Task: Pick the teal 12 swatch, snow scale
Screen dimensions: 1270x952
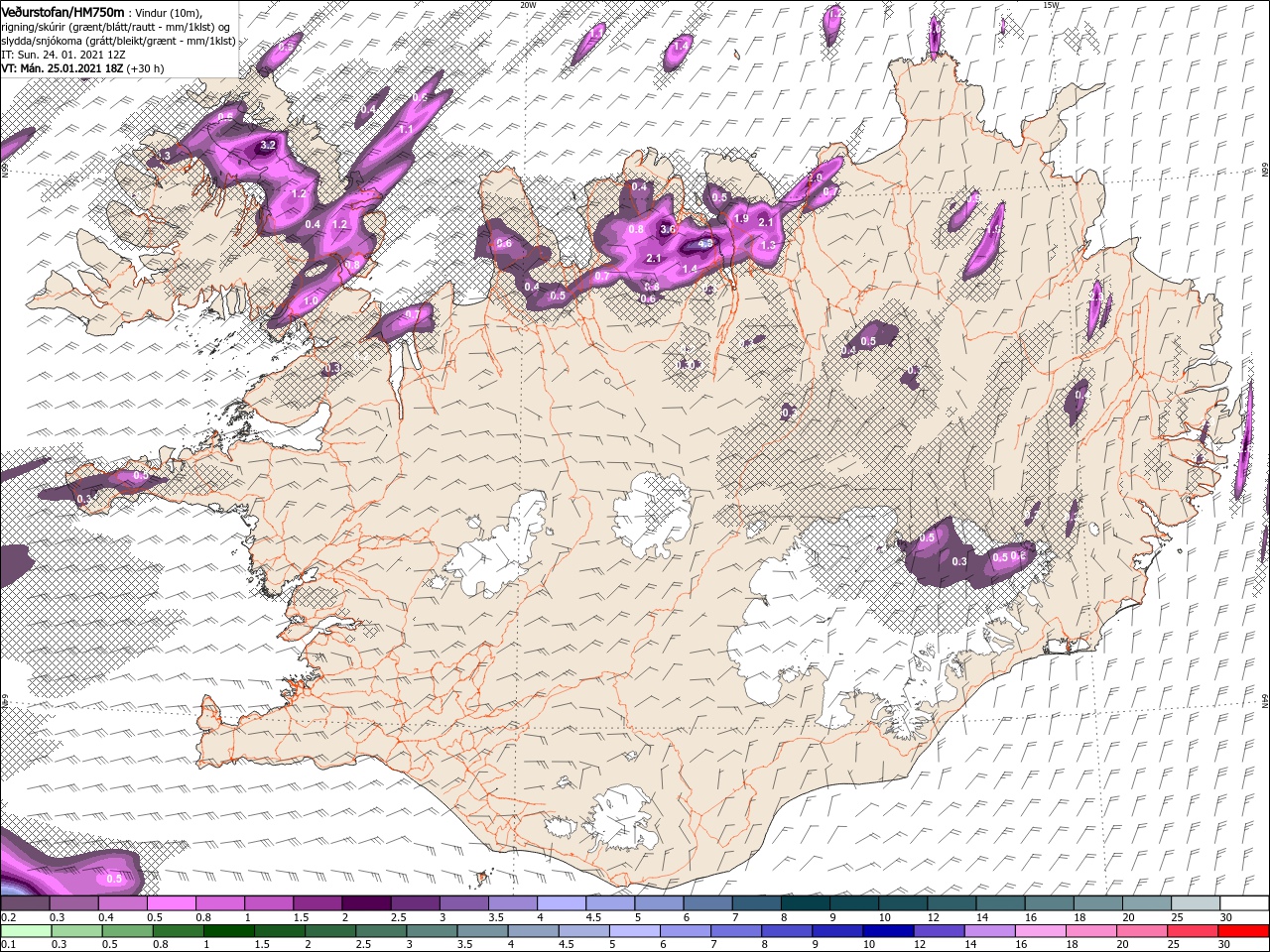Action: (951, 903)
